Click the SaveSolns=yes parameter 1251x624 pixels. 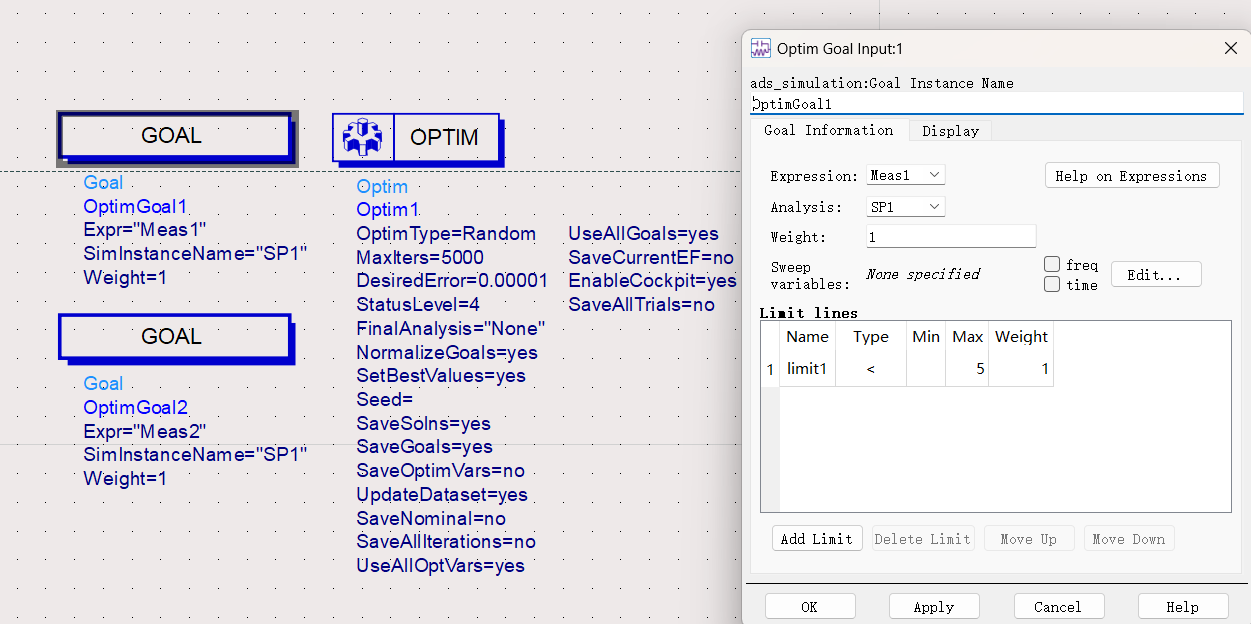(424, 423)
